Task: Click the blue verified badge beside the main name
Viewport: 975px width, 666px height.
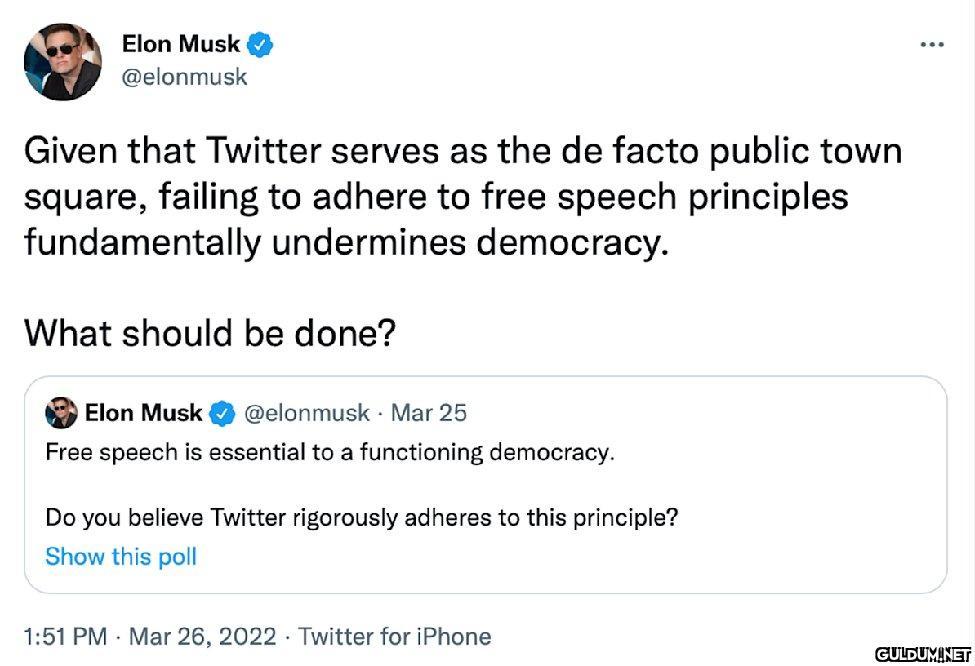Action: click(x=261, y=45)
